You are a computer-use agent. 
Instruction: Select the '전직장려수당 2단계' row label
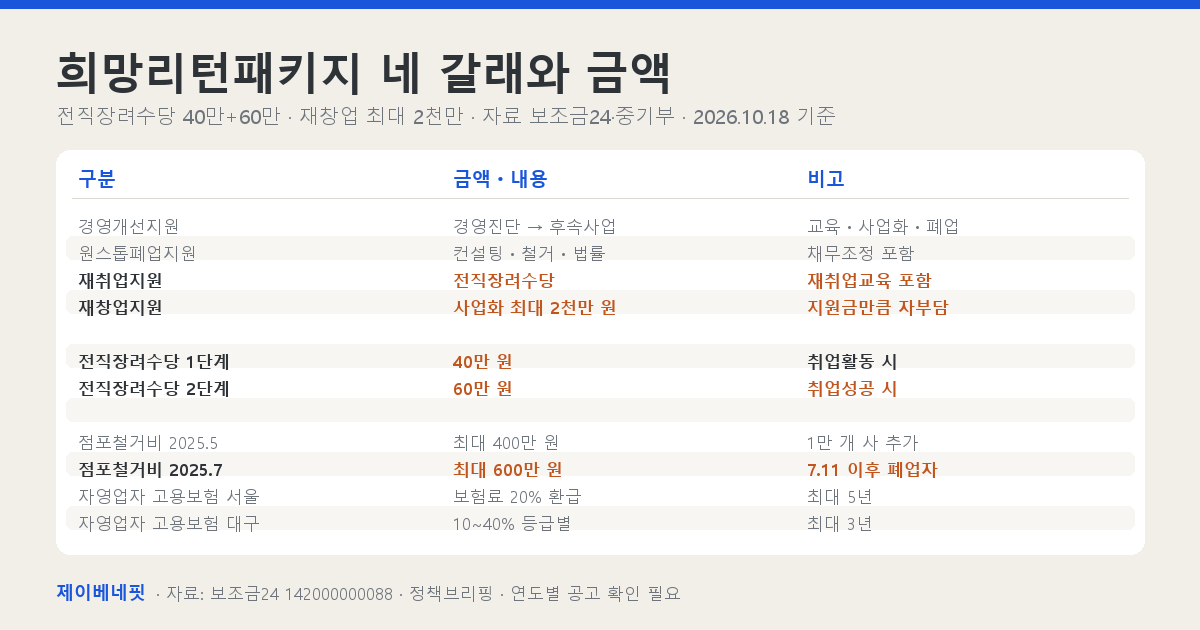[x=153, y=388]
